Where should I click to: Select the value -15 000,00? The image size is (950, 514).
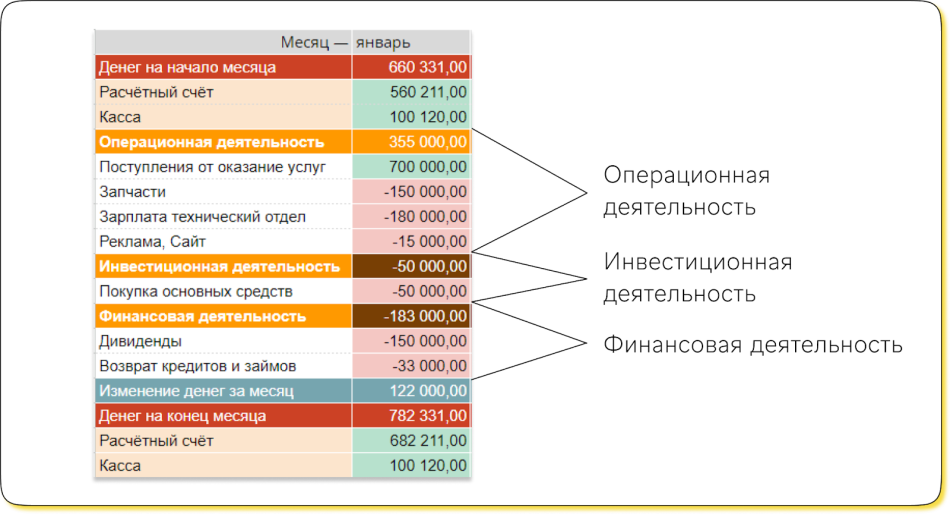pyautogui.click(x=411, y=241)
